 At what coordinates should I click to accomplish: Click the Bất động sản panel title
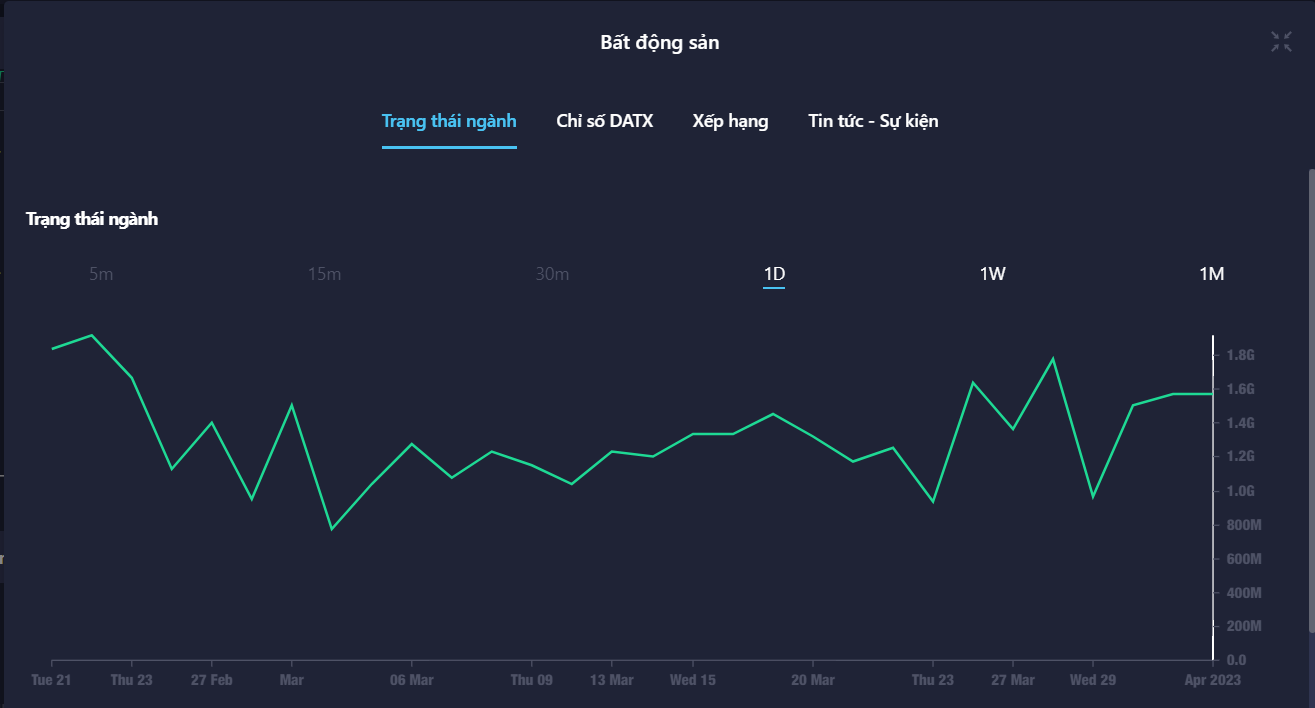pyautogui.click(x=659, y=42)
